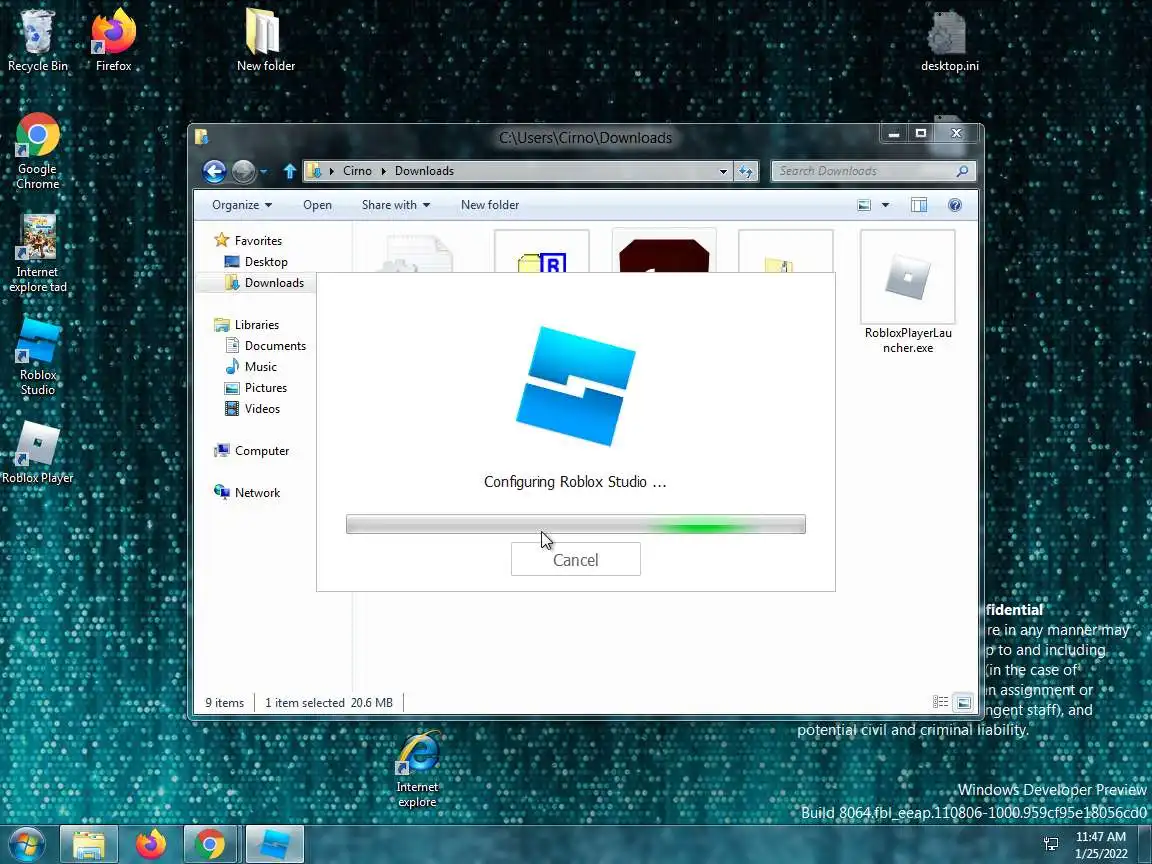The image size is (1152, 864).
Task: Click the Windows Start orb
Action: [x=26, y=844]
